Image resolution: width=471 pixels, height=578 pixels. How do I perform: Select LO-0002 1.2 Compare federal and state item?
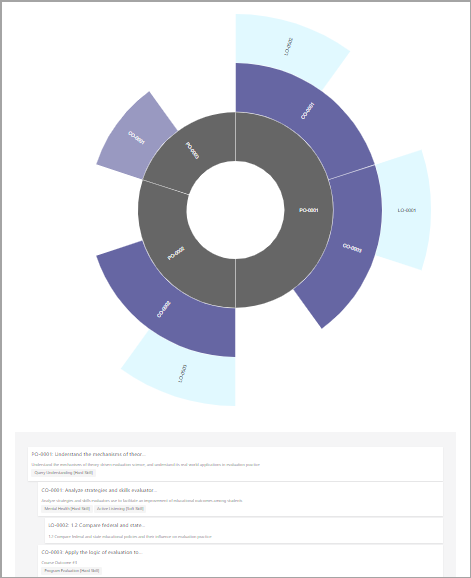click(x=244, y=530)
